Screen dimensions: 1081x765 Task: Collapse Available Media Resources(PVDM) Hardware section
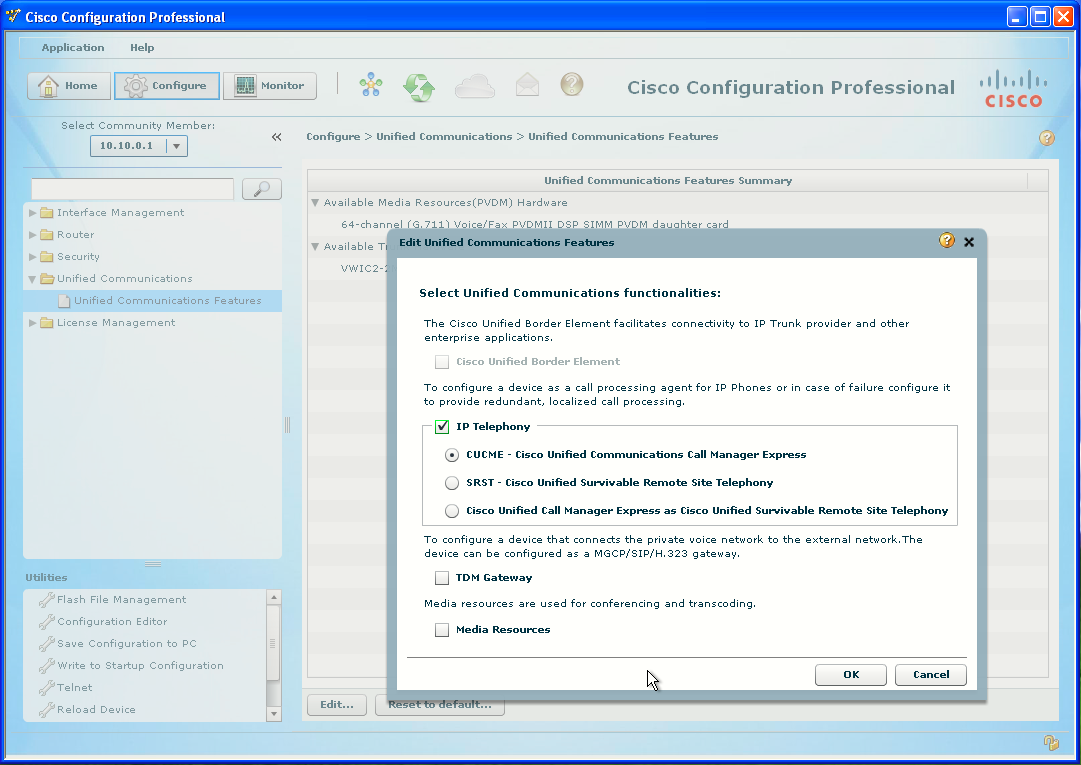315,203
